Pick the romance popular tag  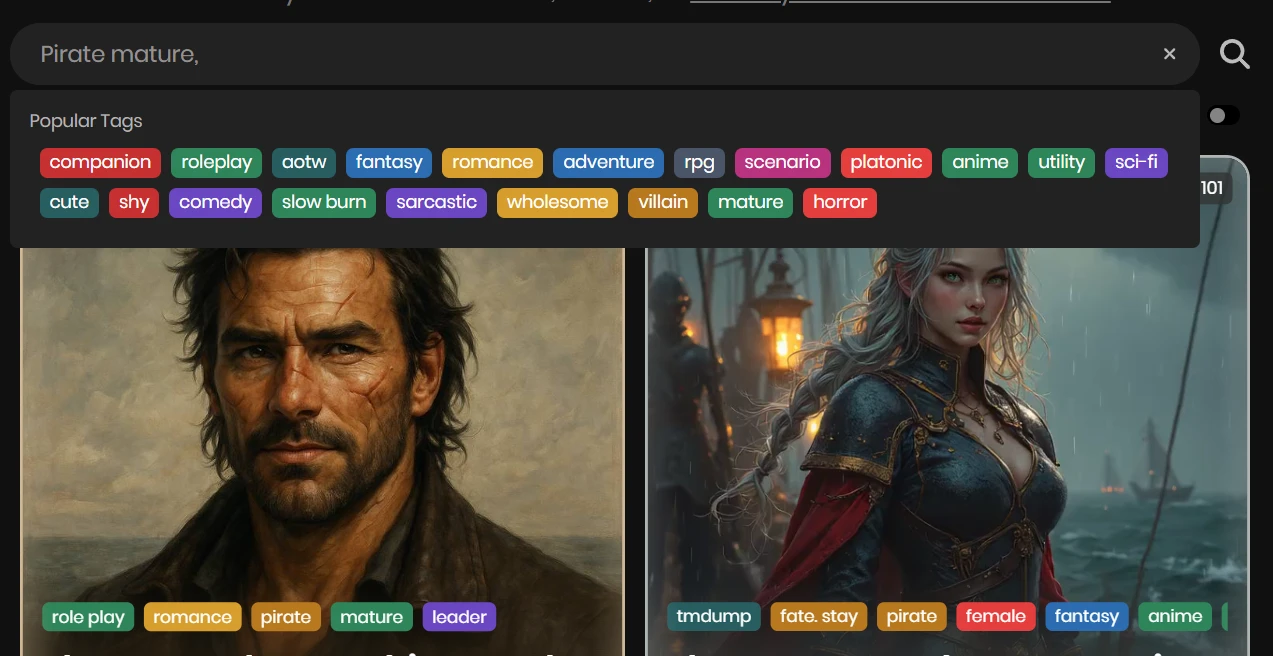coord(492,163)
